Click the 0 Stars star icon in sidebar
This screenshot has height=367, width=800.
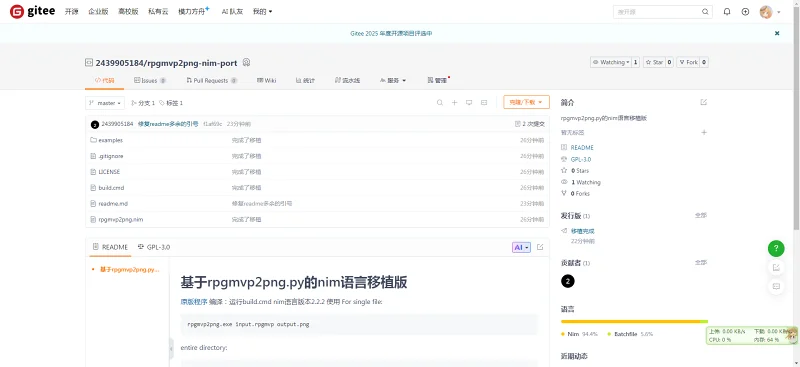click(x=564, y=170)
